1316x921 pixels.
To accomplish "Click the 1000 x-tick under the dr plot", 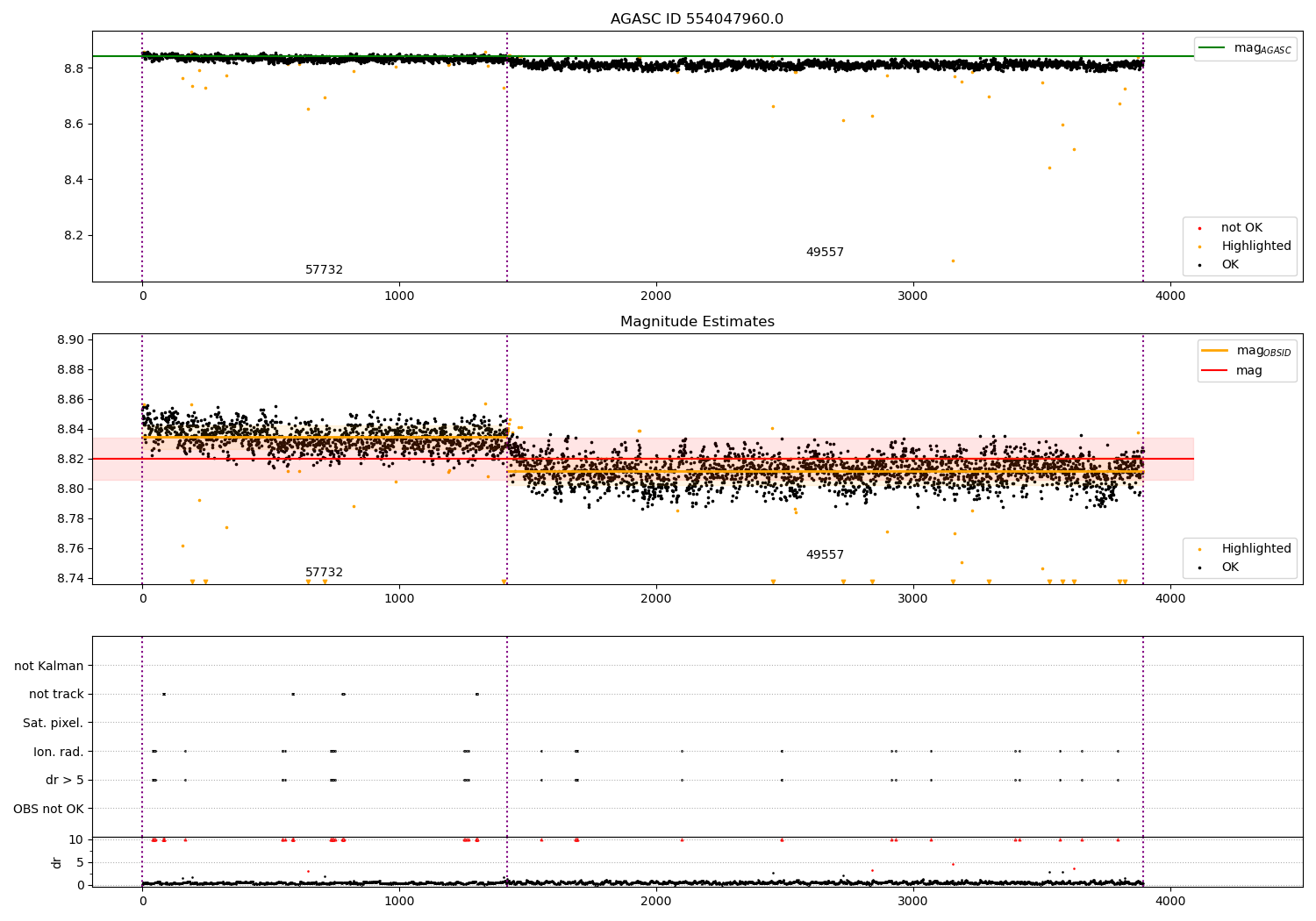I will (399, 901).
